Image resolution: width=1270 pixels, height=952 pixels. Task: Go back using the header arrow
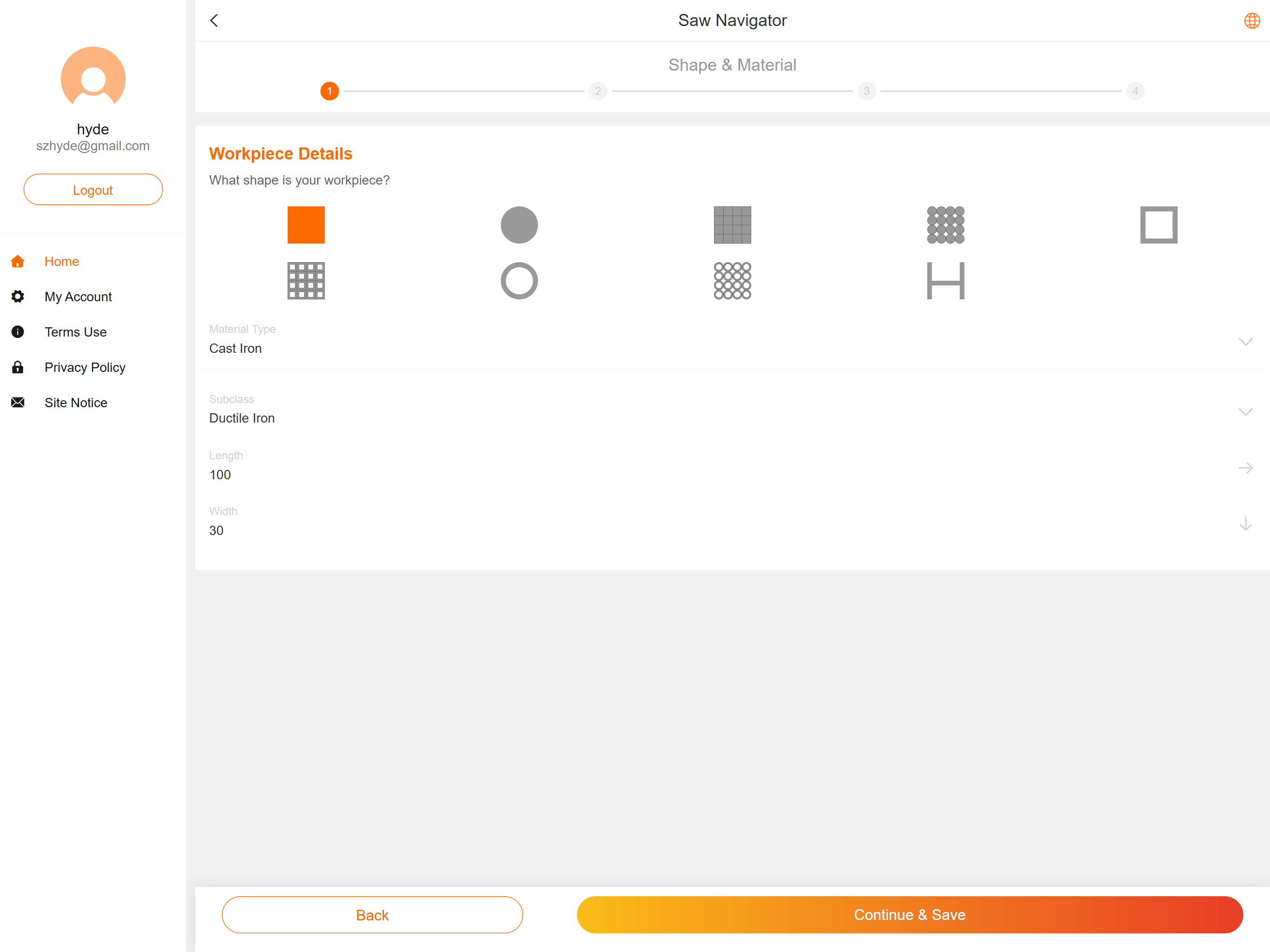click(x=214, y=20)
